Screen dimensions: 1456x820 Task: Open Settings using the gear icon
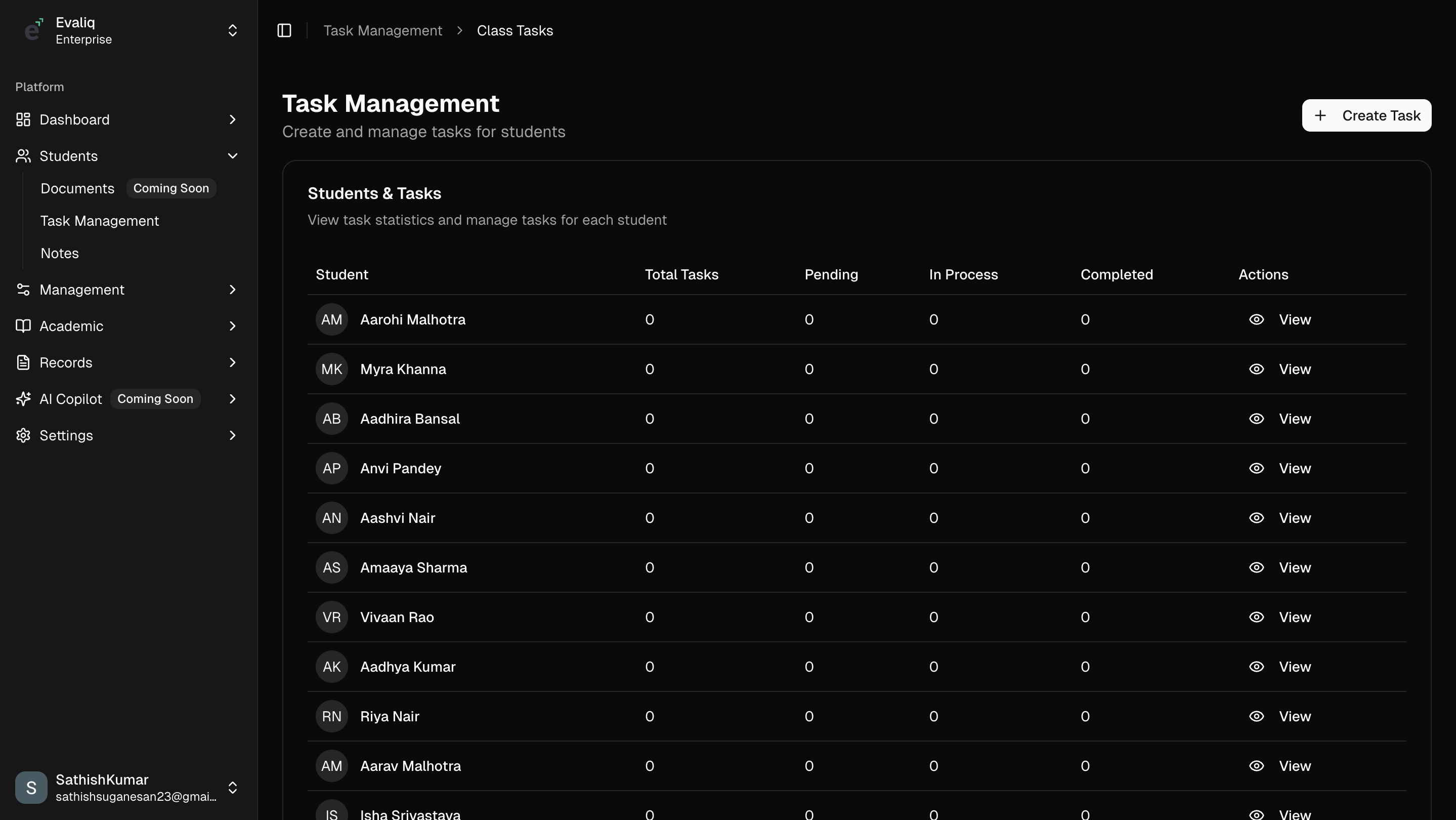tap(23, 435)
